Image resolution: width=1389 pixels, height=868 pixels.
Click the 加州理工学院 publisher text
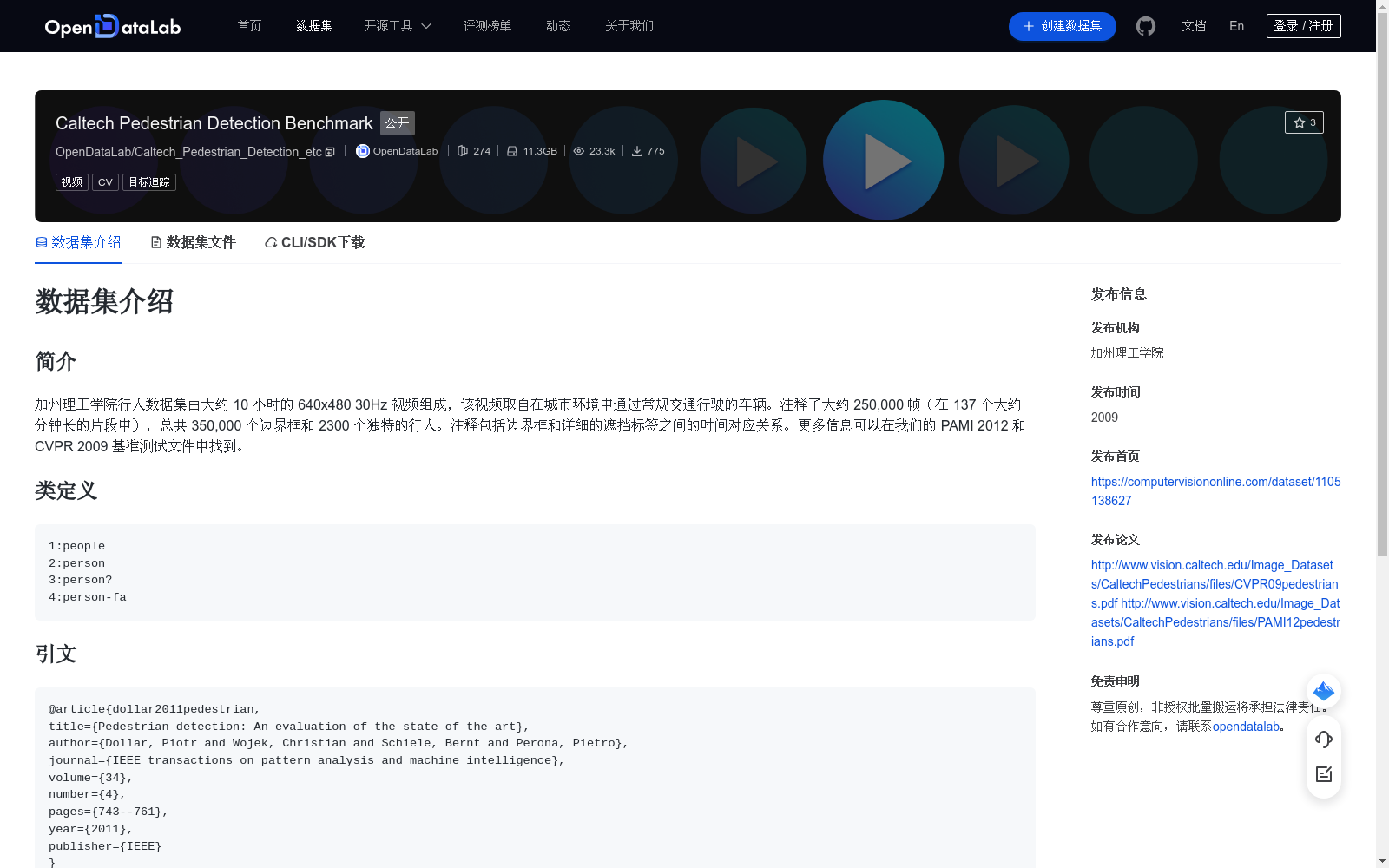pos(1127,353)
